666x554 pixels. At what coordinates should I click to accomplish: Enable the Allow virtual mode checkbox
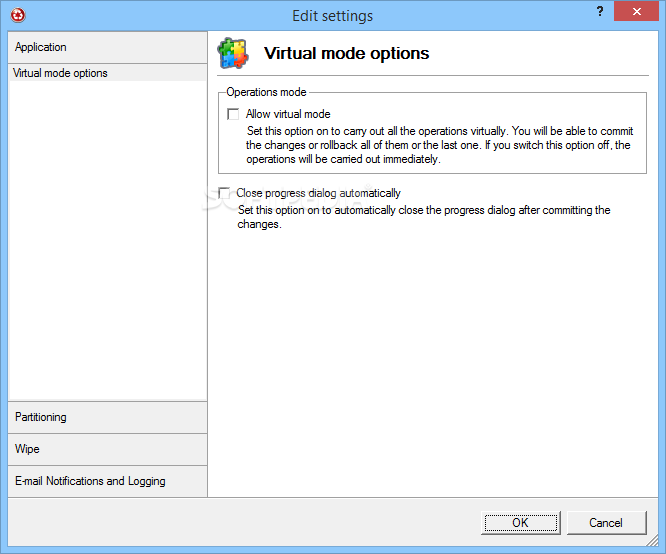[233, 114]
